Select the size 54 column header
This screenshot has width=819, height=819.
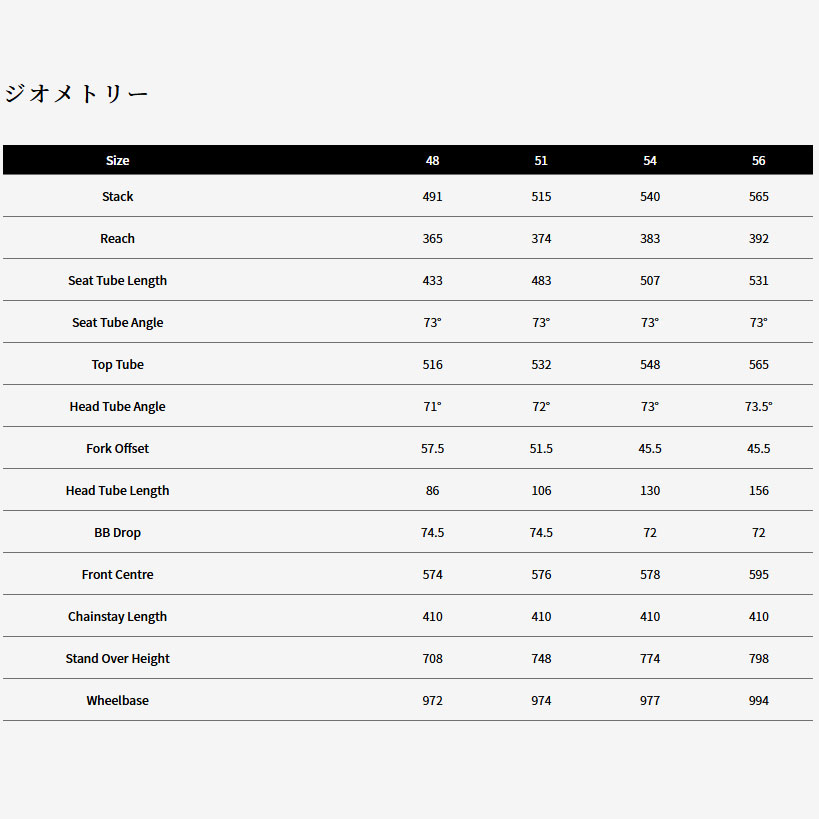[650, 160]
